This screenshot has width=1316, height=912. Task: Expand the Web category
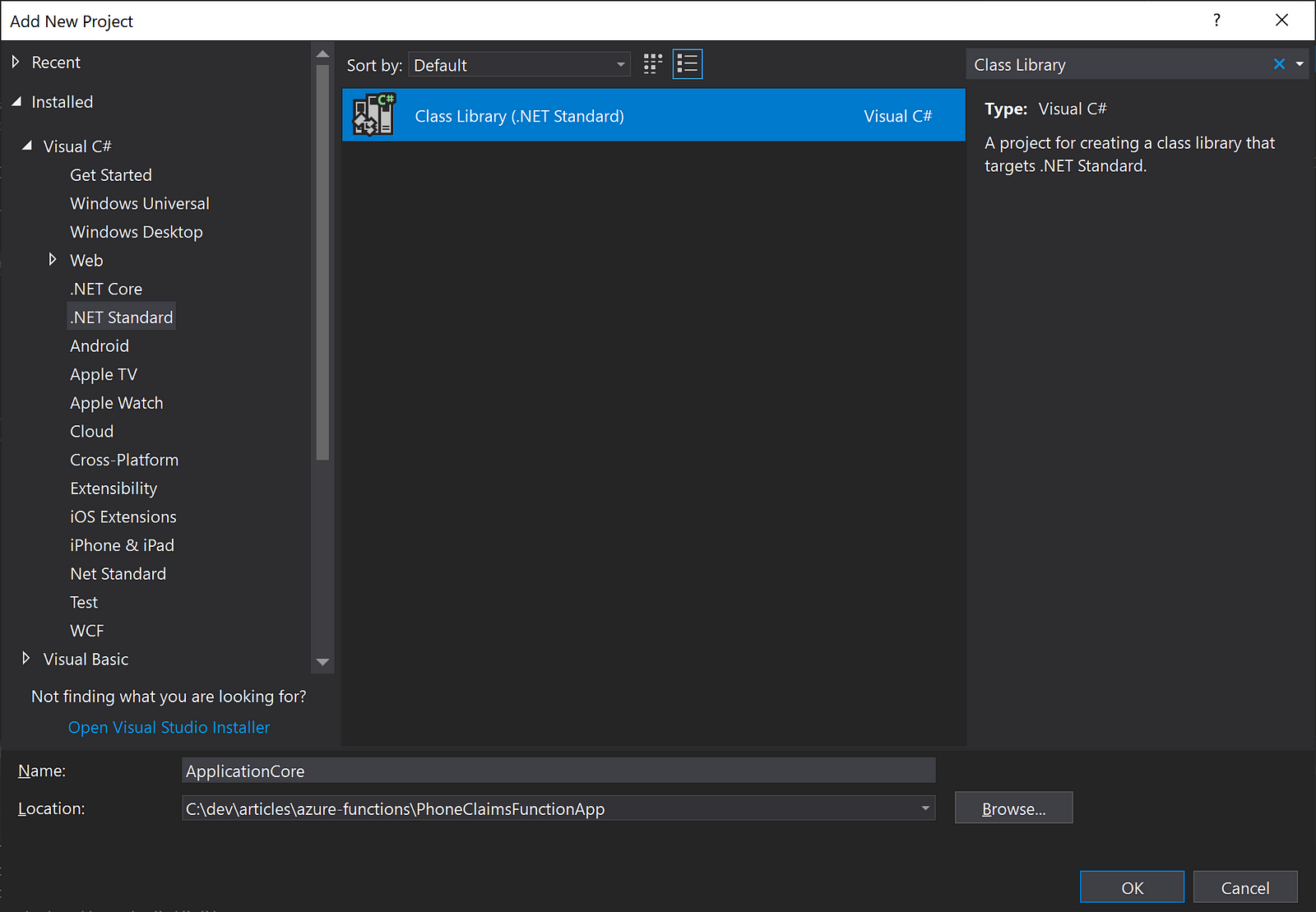(53, 260)
